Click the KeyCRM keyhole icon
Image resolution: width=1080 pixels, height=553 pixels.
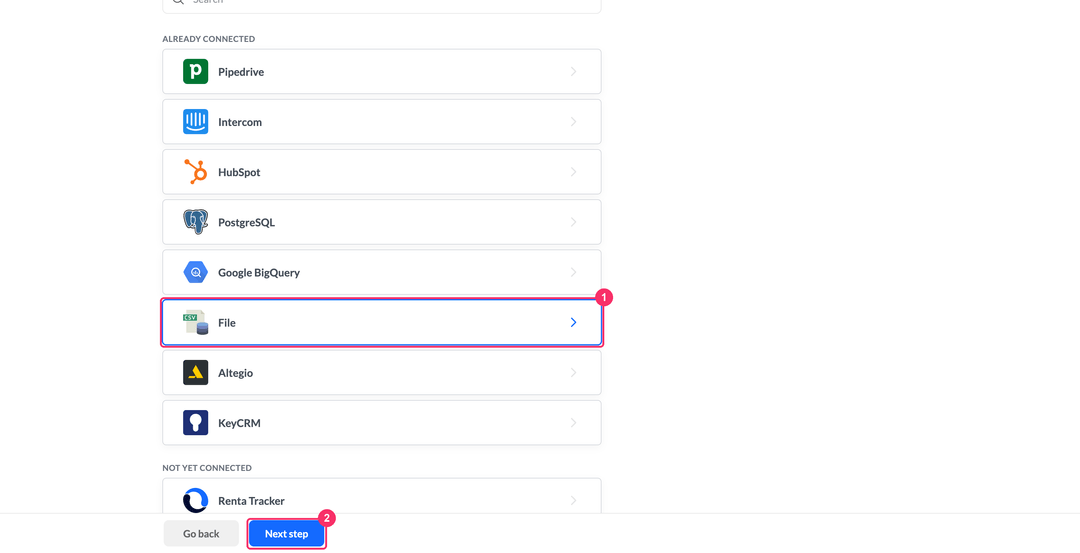pyautogui.click(x=196, y=423)
